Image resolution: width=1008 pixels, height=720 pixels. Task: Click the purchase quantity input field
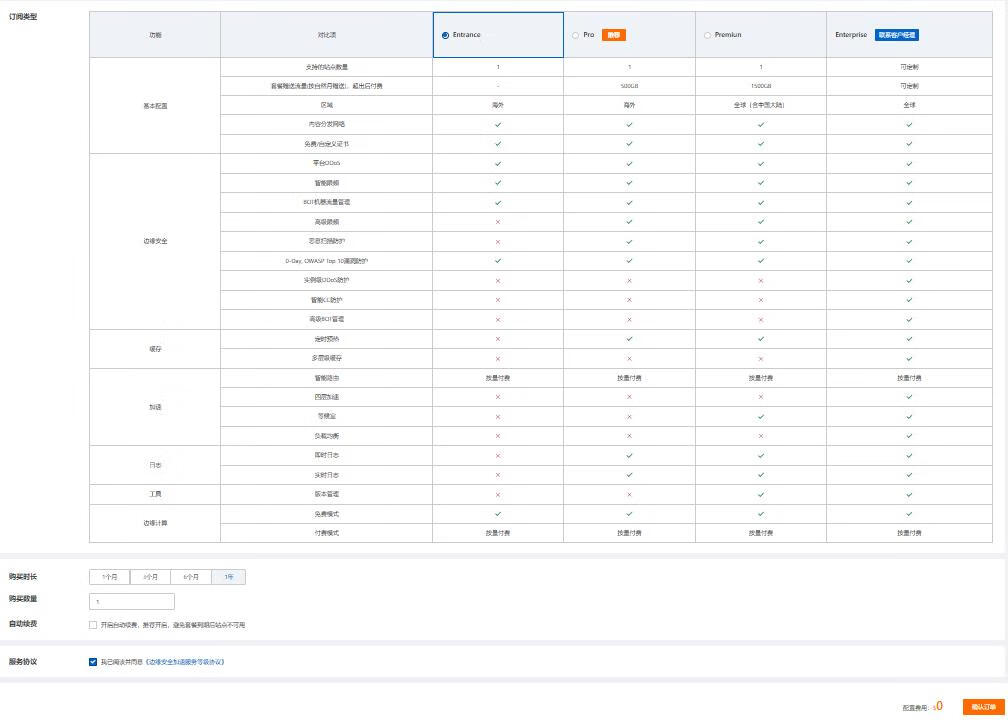(x=132, y=602)
